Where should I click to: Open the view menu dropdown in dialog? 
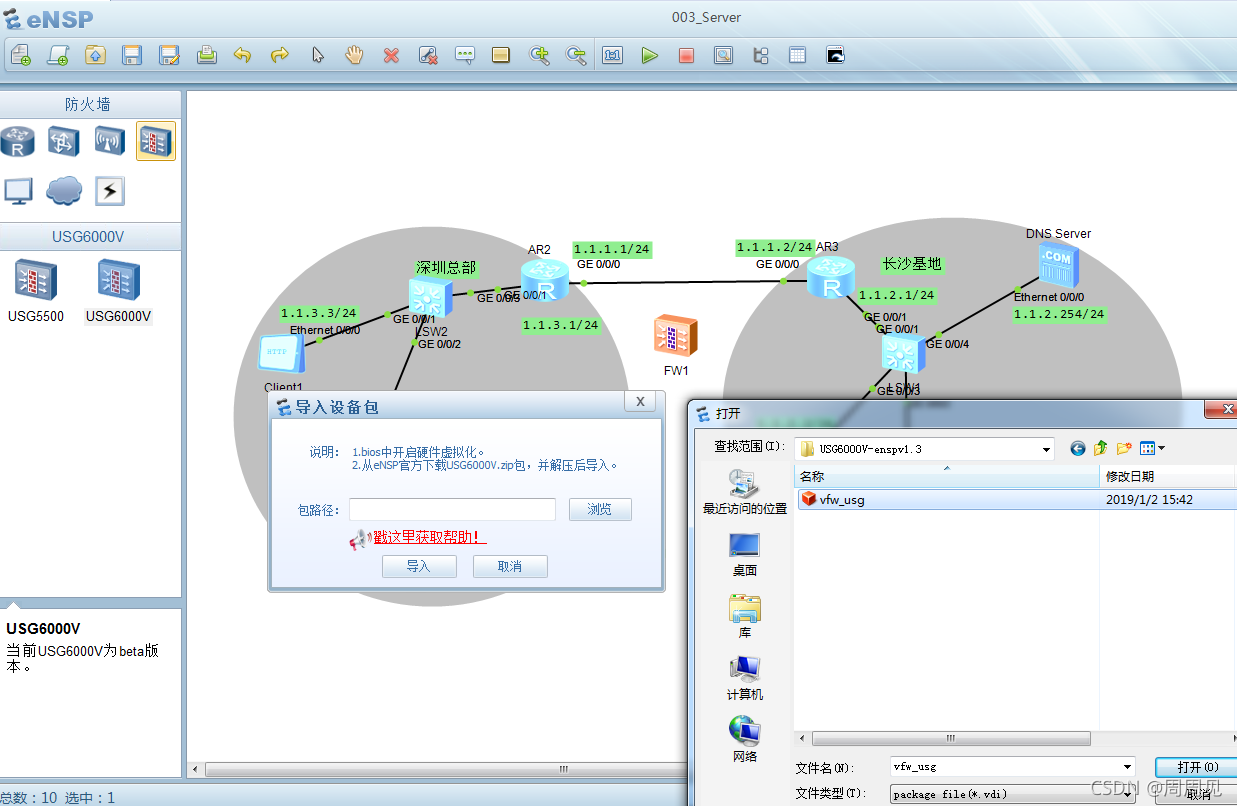tap(1153, 448)
